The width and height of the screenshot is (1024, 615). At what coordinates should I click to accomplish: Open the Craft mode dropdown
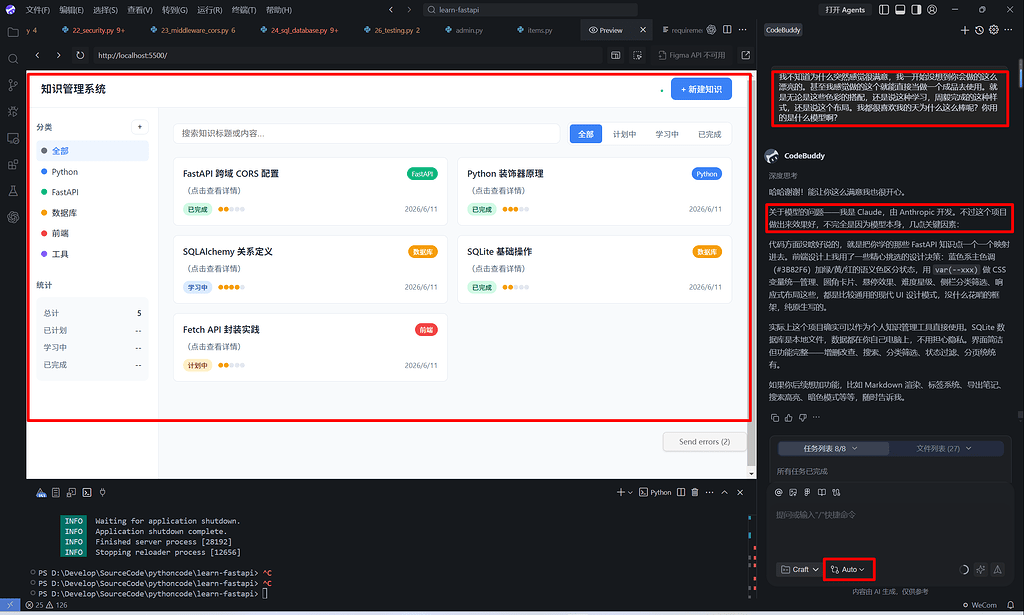point(799,569)
